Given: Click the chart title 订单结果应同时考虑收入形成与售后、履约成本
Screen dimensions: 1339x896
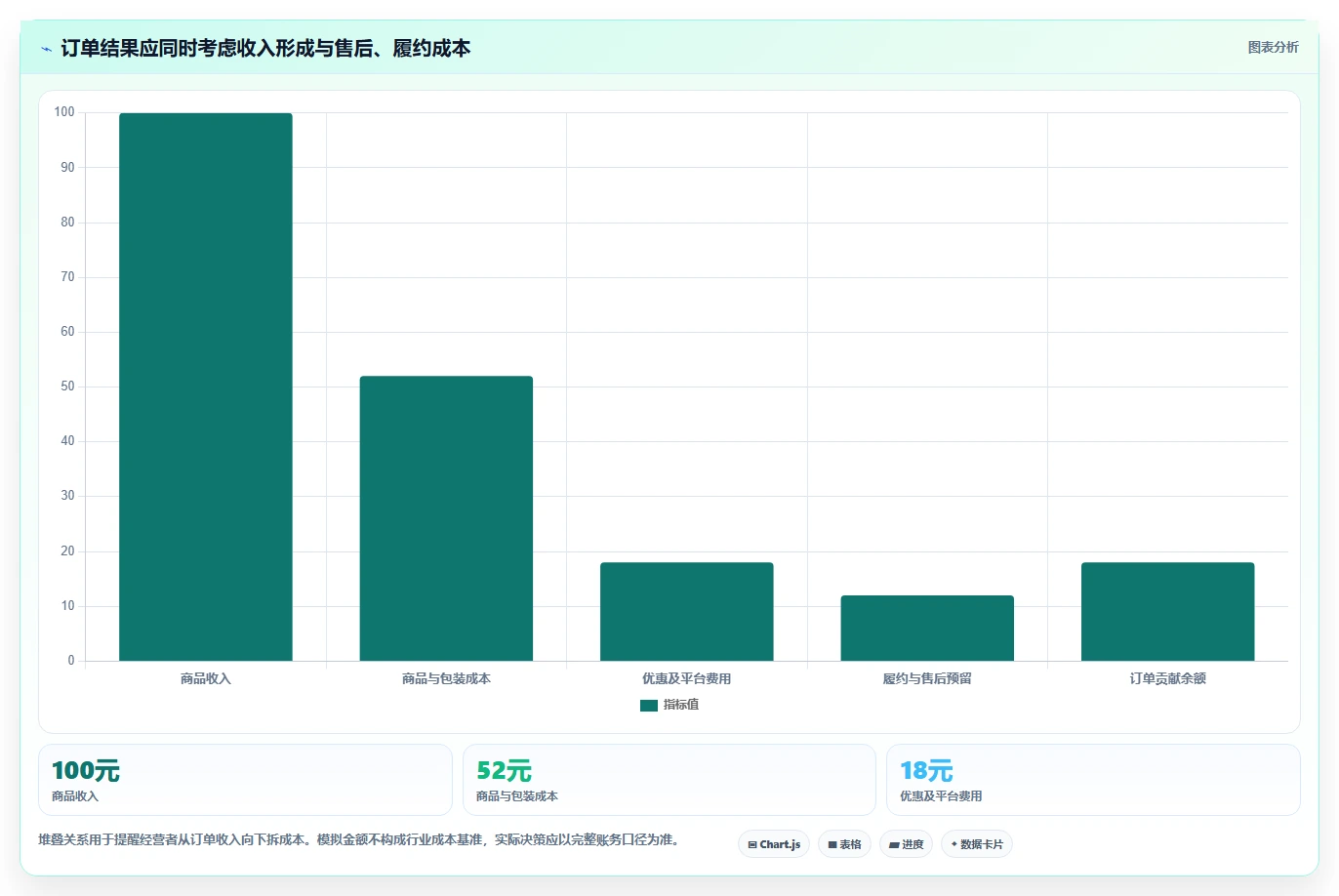Looking at the screenshot, I should pyautogui.click(x=265, y=48).
